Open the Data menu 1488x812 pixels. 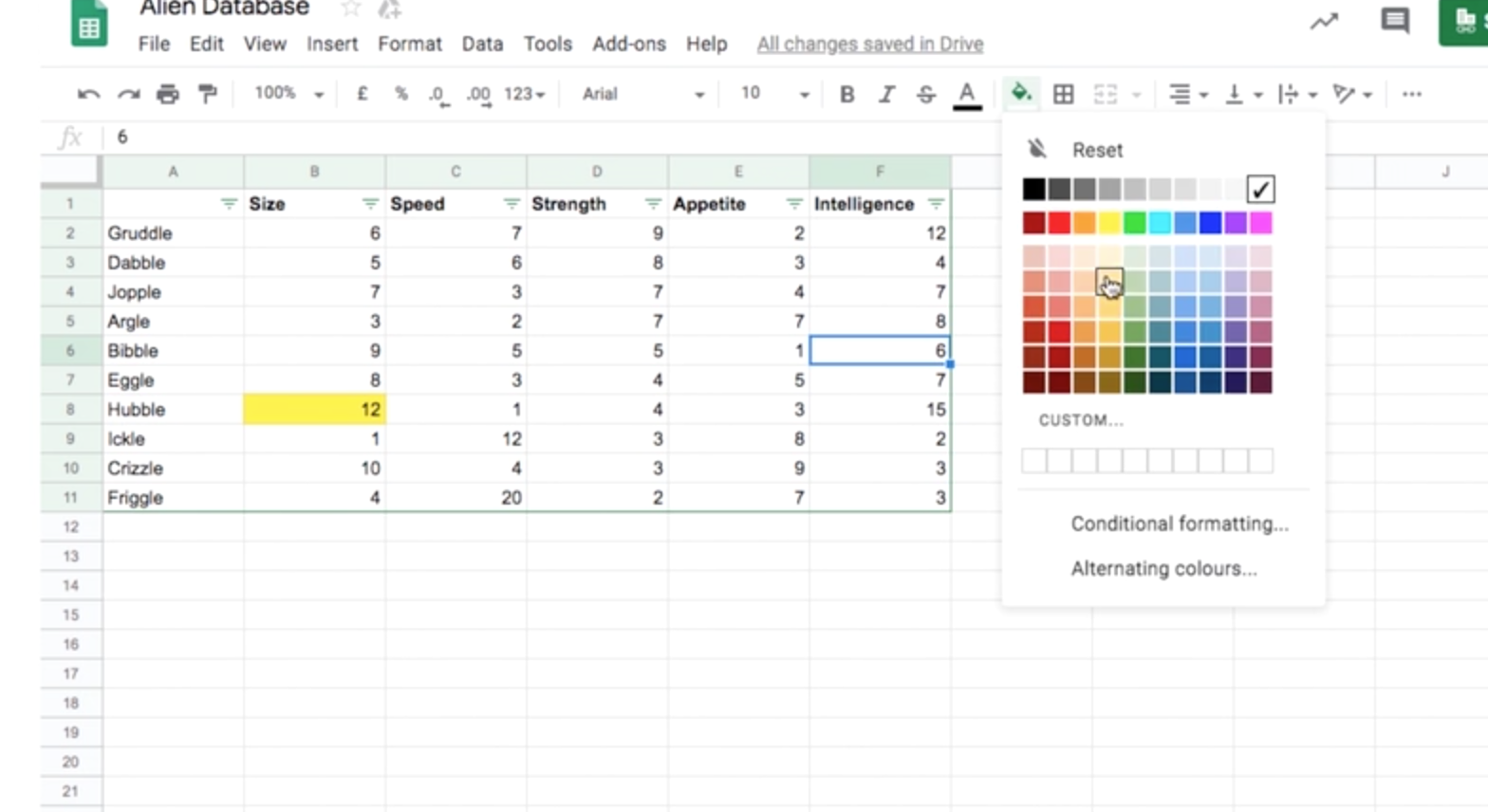coord(482,44)
